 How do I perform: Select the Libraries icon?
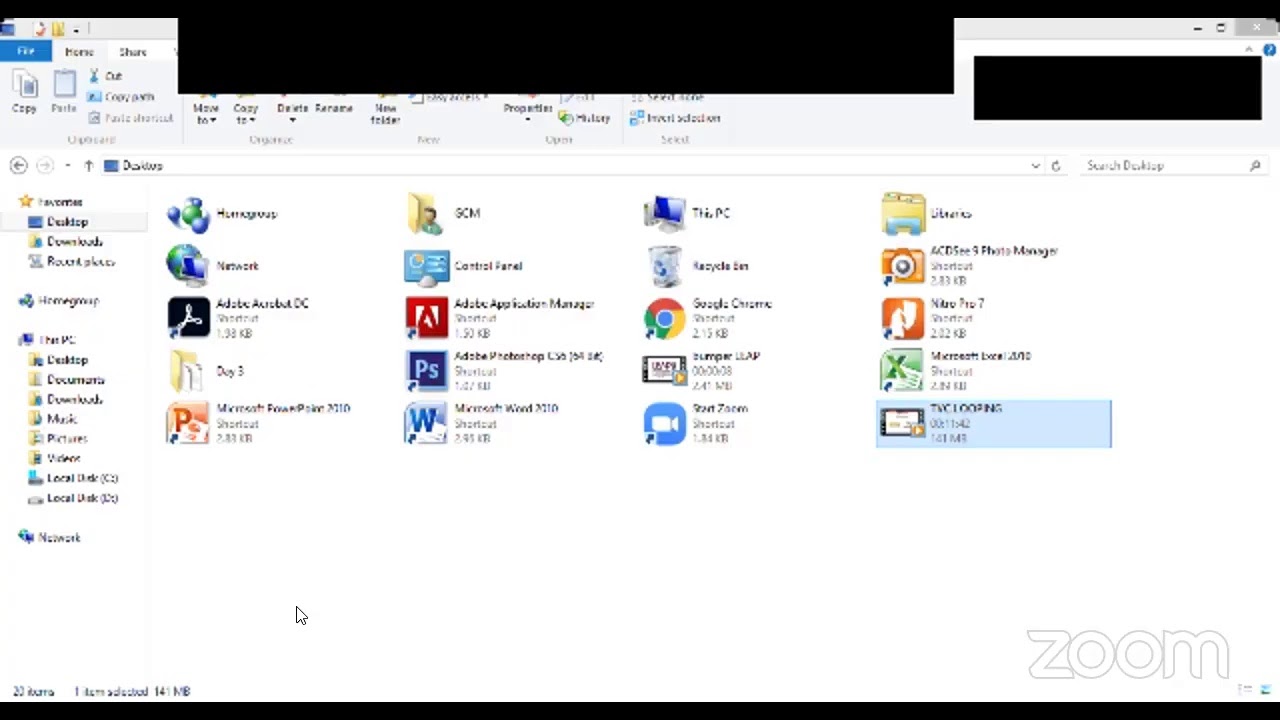point(926,213)
